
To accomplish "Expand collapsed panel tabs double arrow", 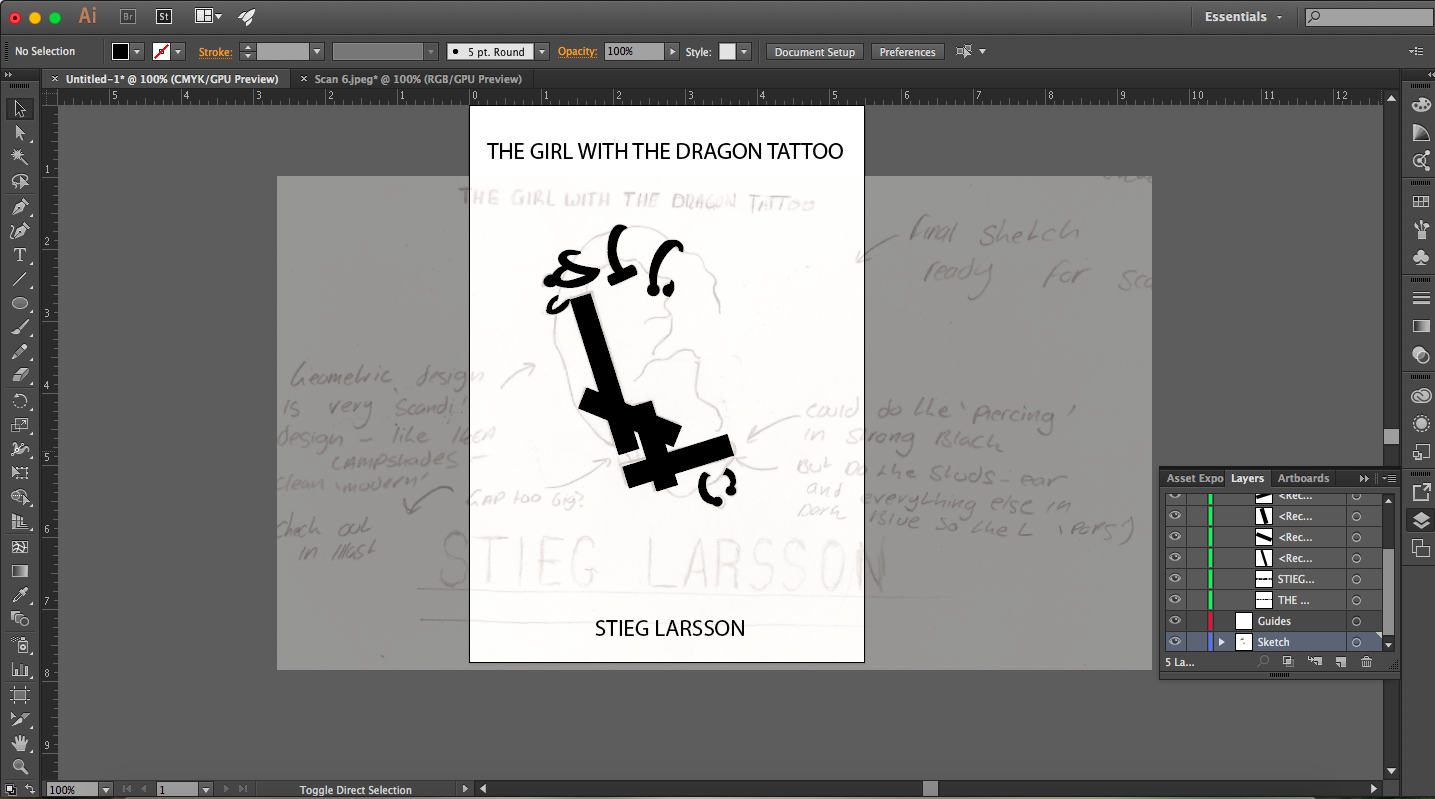I will tap(1365, 478).
